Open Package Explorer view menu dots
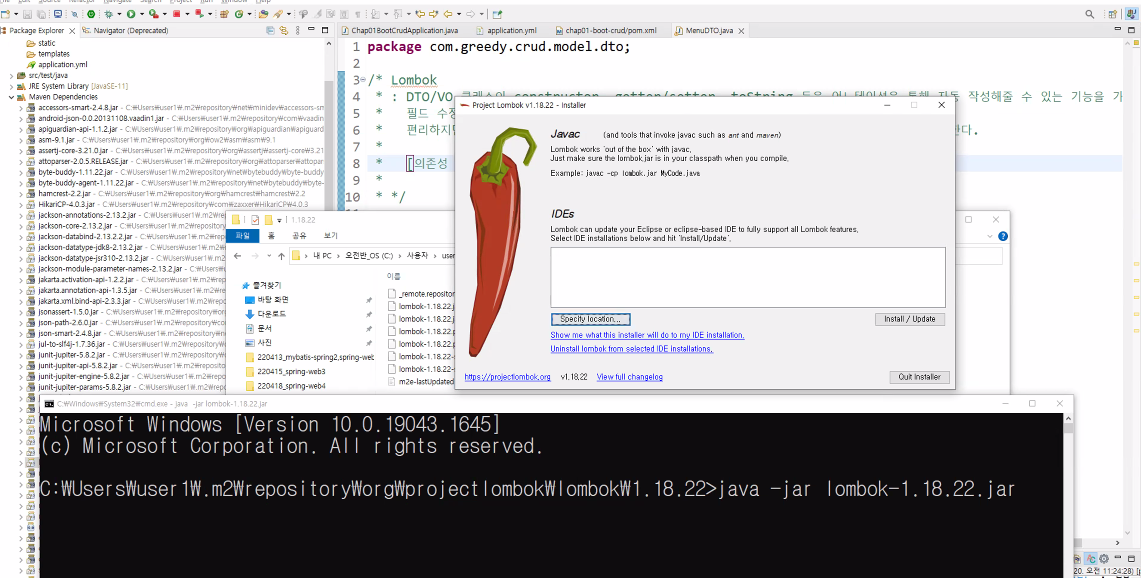 click(x=297, y=31)
